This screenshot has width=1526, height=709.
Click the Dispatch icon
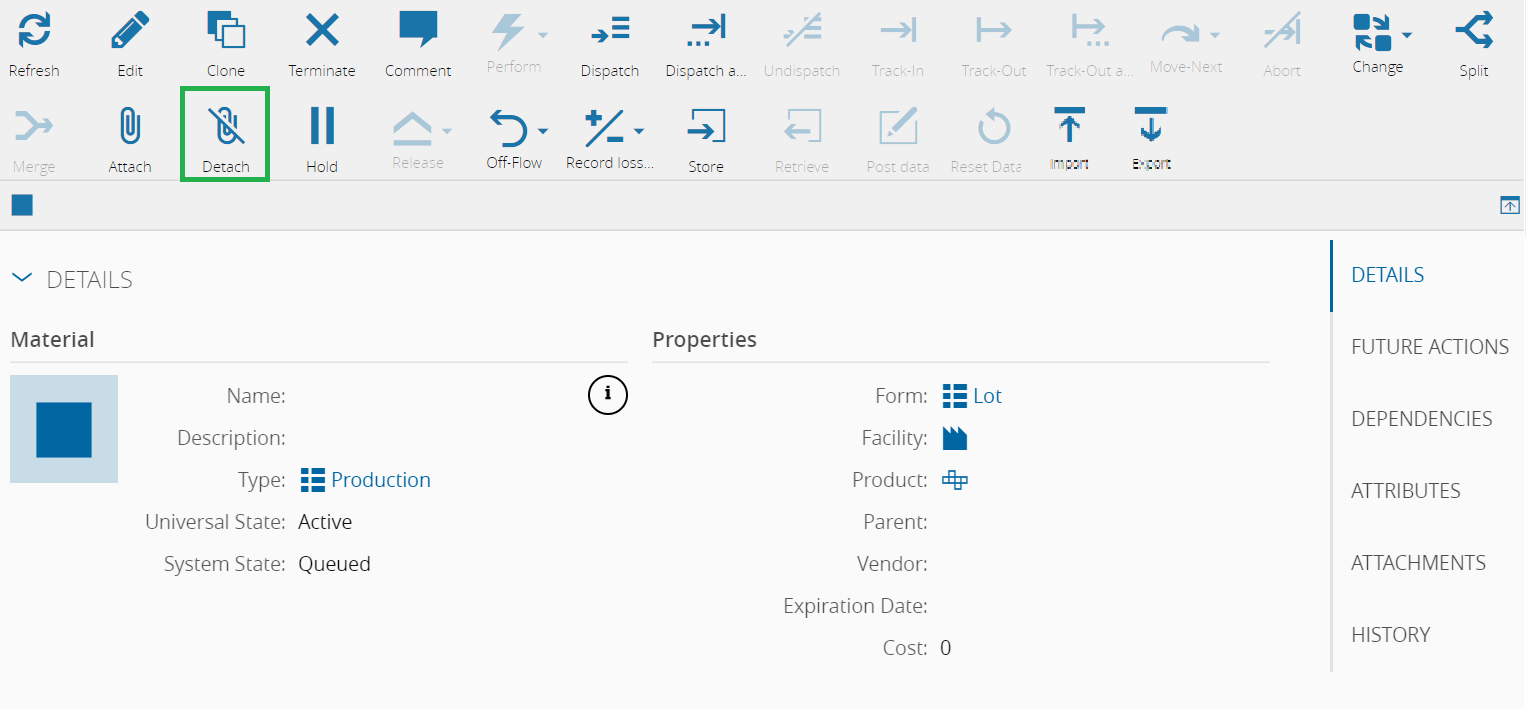pos(610,31)
